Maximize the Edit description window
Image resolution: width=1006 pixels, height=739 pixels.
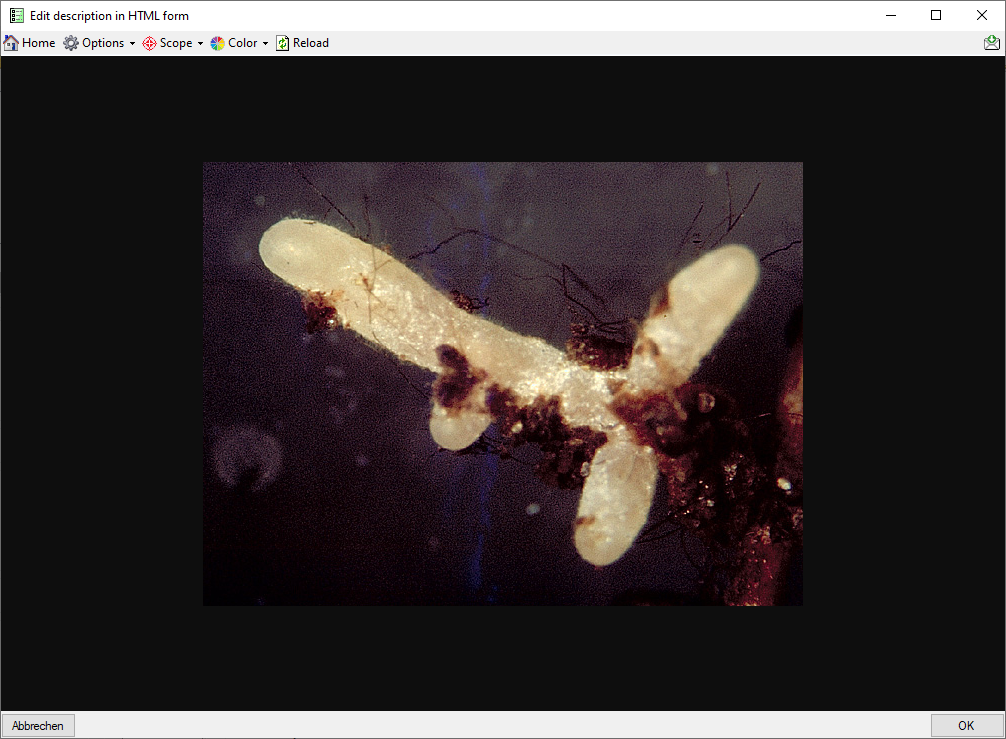pos(936,15)
